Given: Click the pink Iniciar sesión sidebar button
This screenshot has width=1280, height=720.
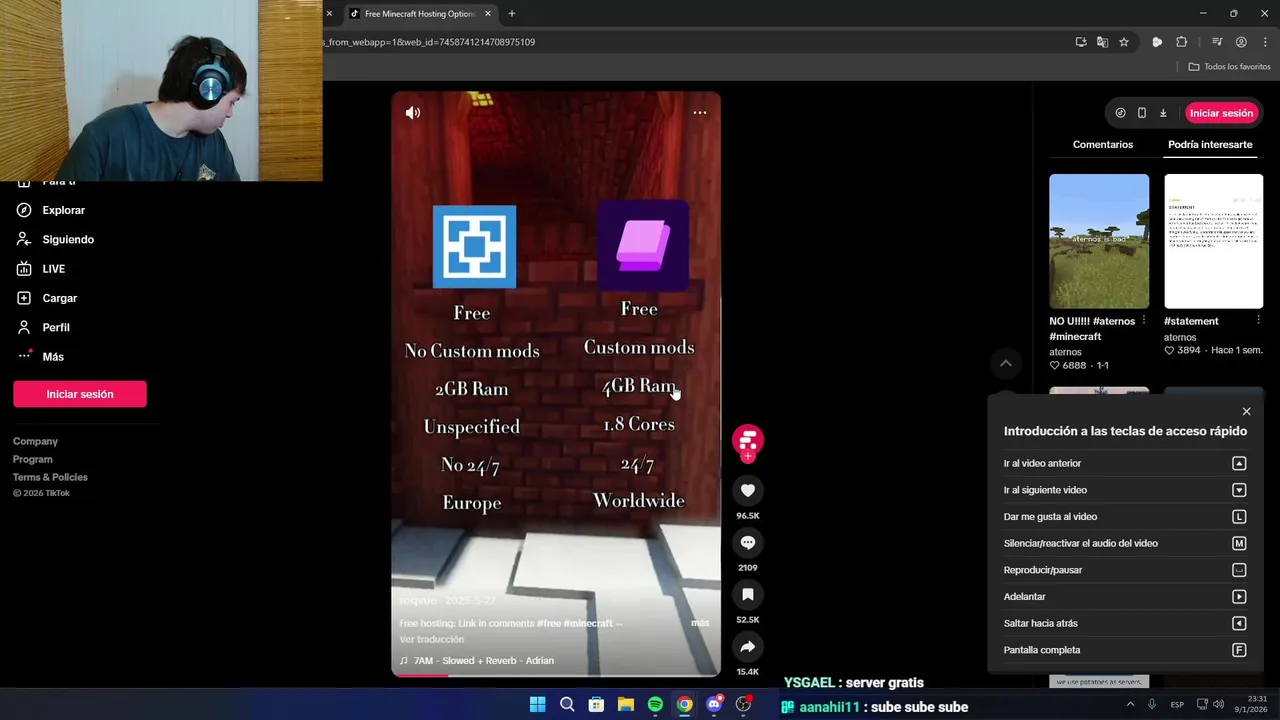Looking at the screenshot, I should pyautogui.click(x=80, y=394).
